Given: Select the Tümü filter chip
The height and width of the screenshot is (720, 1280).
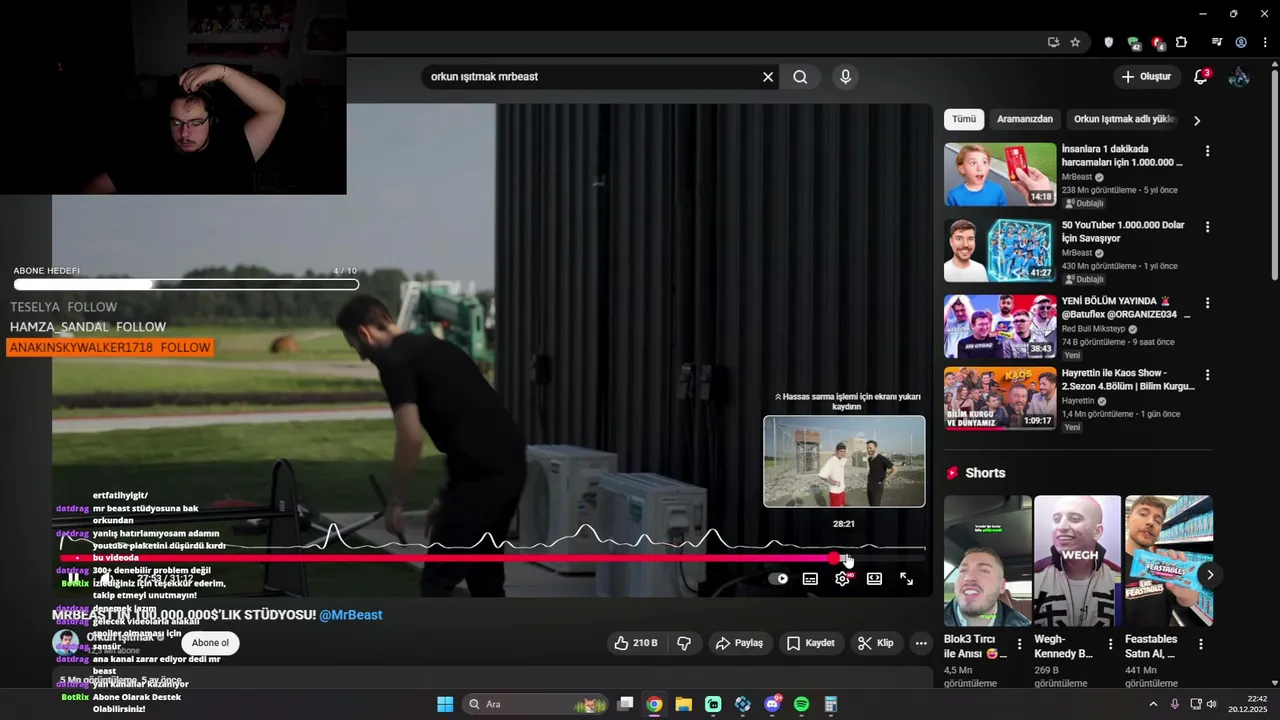Looking at the screenshot, I should coord(964,119).
